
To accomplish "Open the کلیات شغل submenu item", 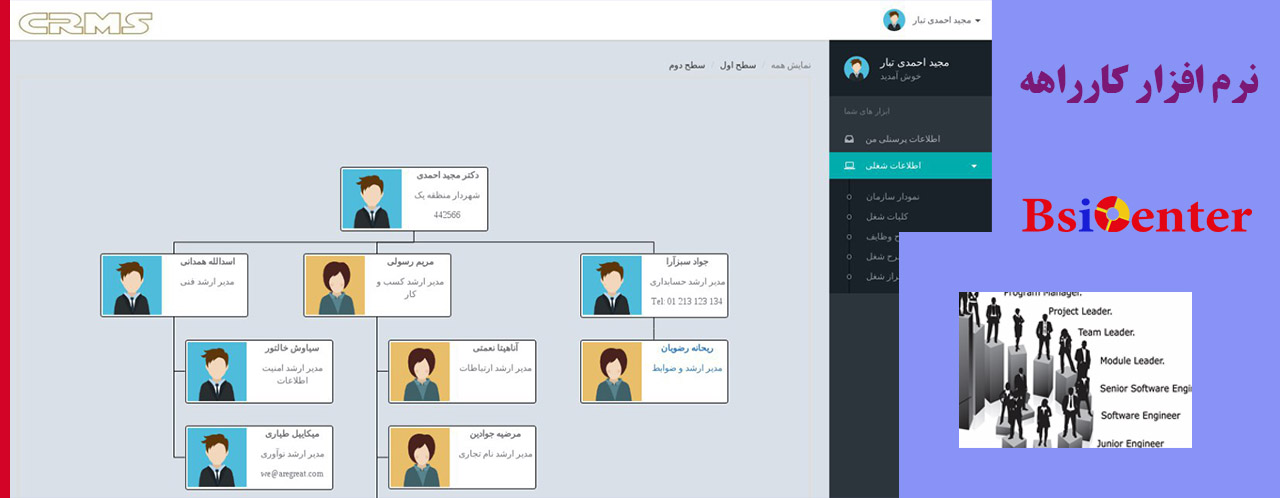I will tap(887, 216).
